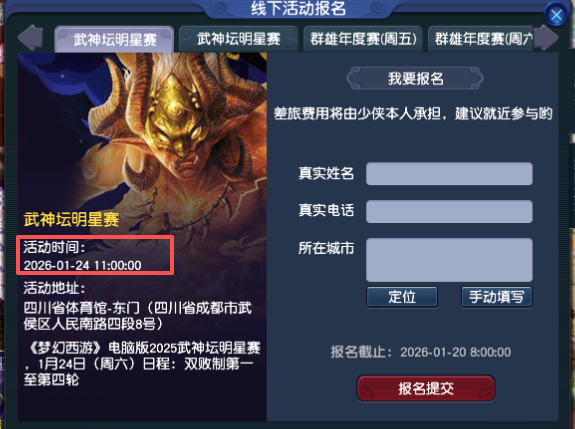Open the 群雄年度赛(周五) tab
Screen dimensions: 575x429
click(363, 39)
